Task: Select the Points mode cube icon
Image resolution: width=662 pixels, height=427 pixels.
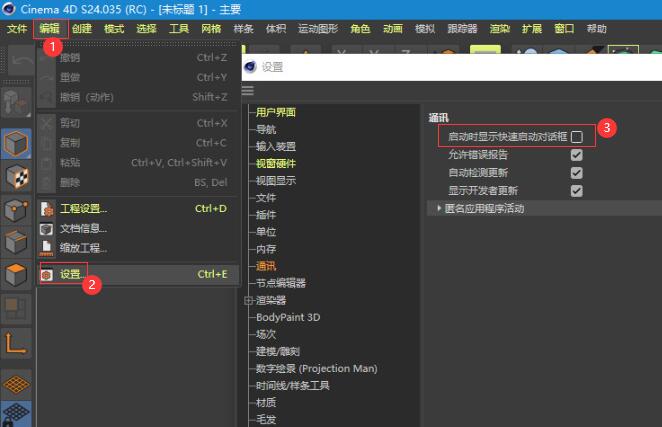Action: (x=16, y=209)
